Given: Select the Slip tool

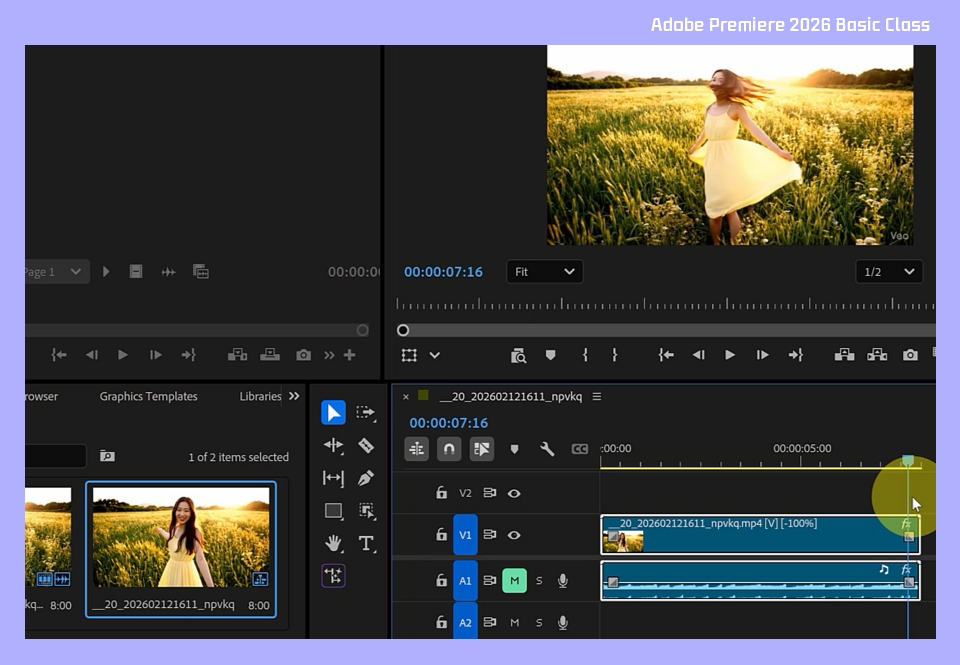Looking at the screenshot, I should coord(333,478).
